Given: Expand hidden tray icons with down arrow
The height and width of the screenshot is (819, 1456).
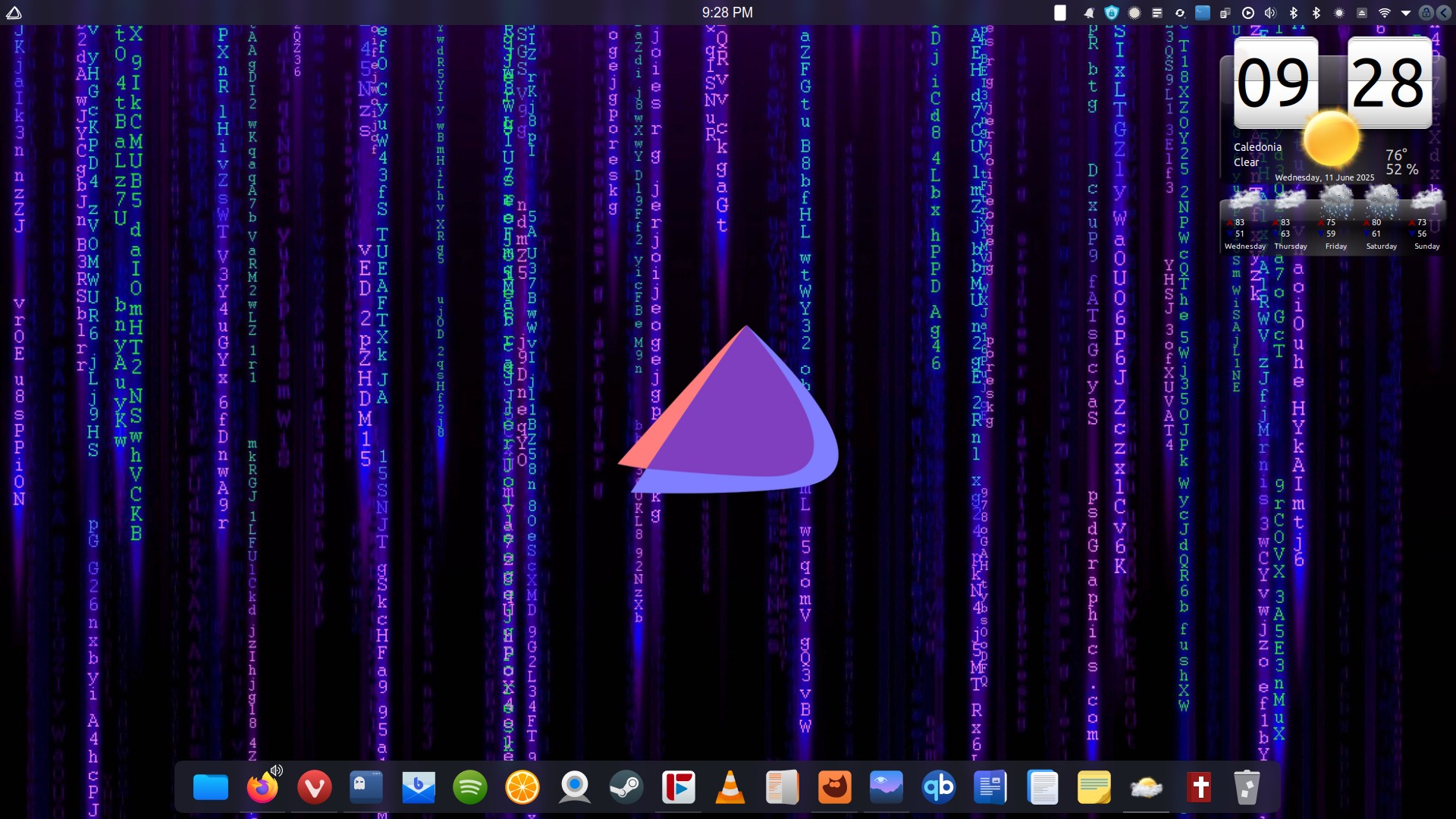Looking at the screenshot, I should [1406, 13].
